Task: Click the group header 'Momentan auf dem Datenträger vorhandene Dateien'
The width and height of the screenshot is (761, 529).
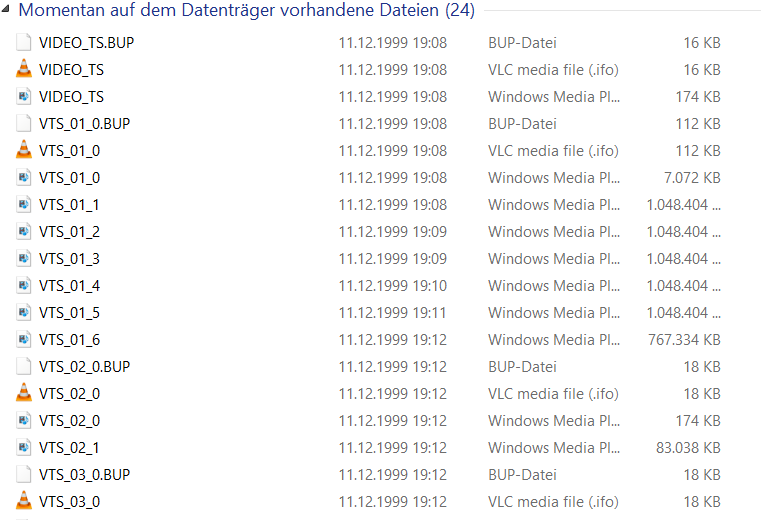Action: (247, 10)
